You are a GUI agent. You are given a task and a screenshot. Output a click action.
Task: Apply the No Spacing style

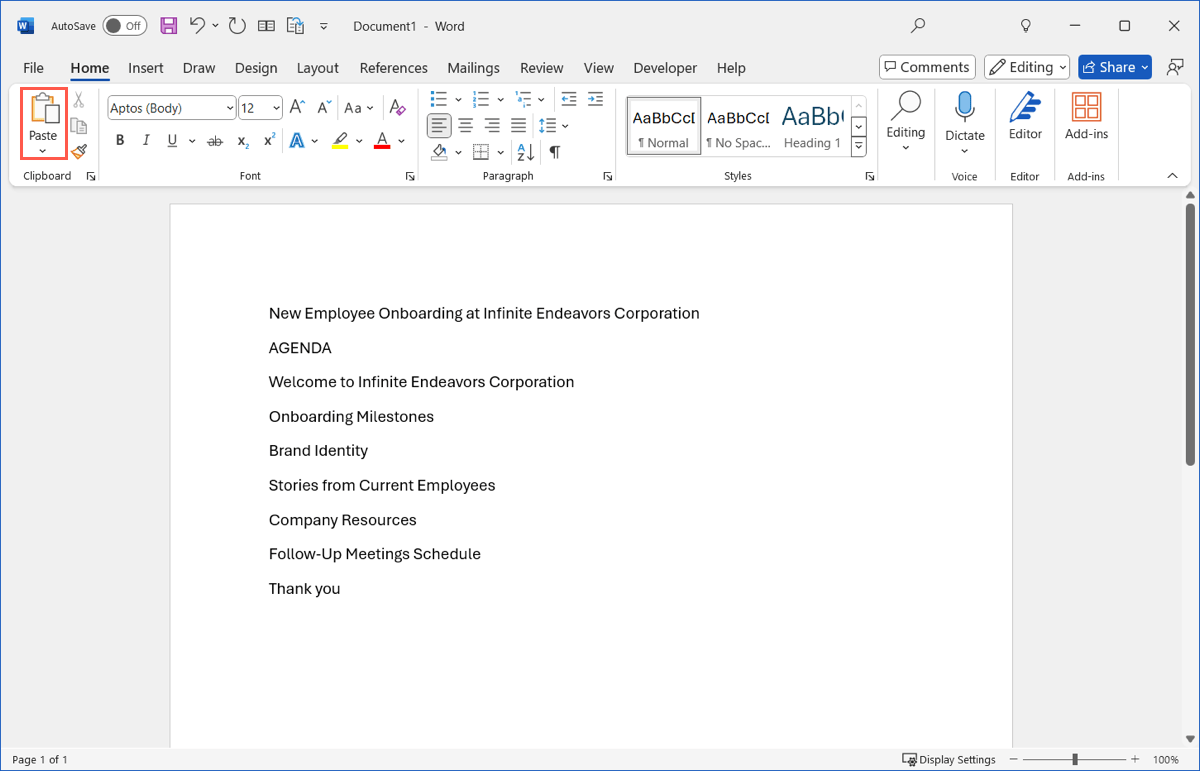point(738,126)
